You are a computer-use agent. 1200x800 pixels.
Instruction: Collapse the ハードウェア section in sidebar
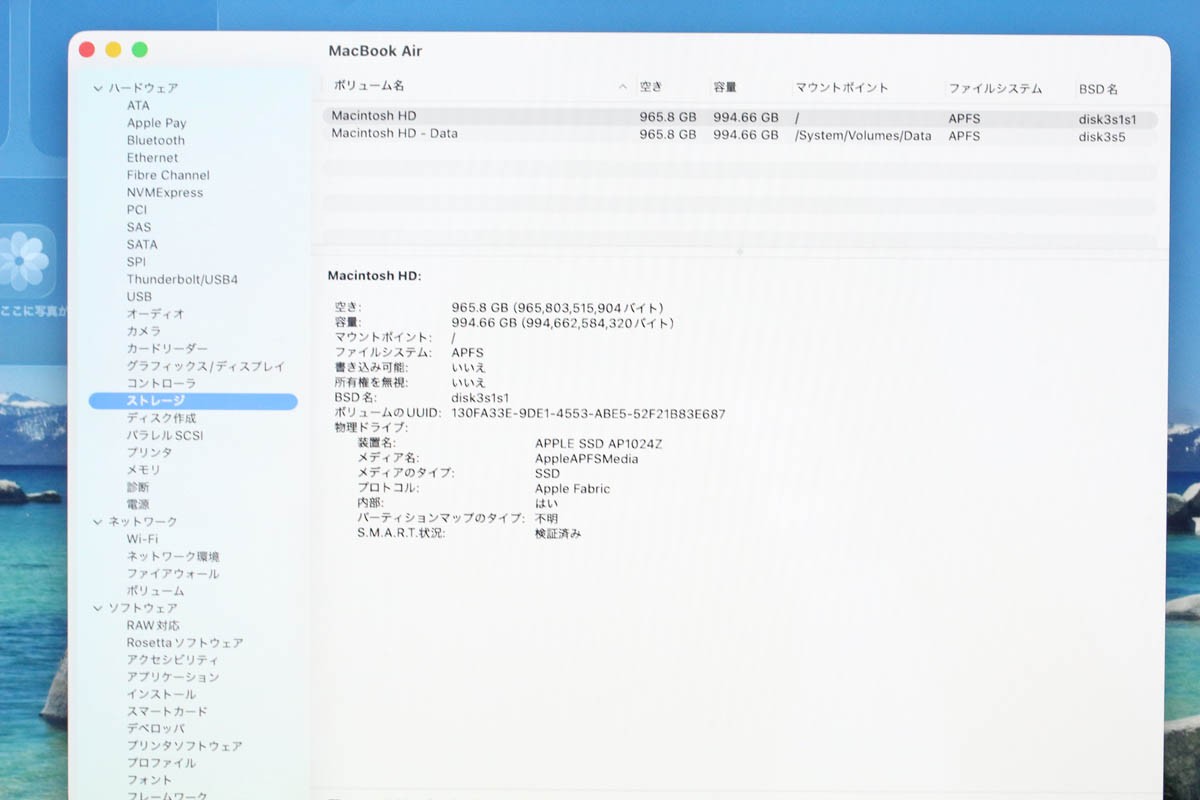point(98,88)
